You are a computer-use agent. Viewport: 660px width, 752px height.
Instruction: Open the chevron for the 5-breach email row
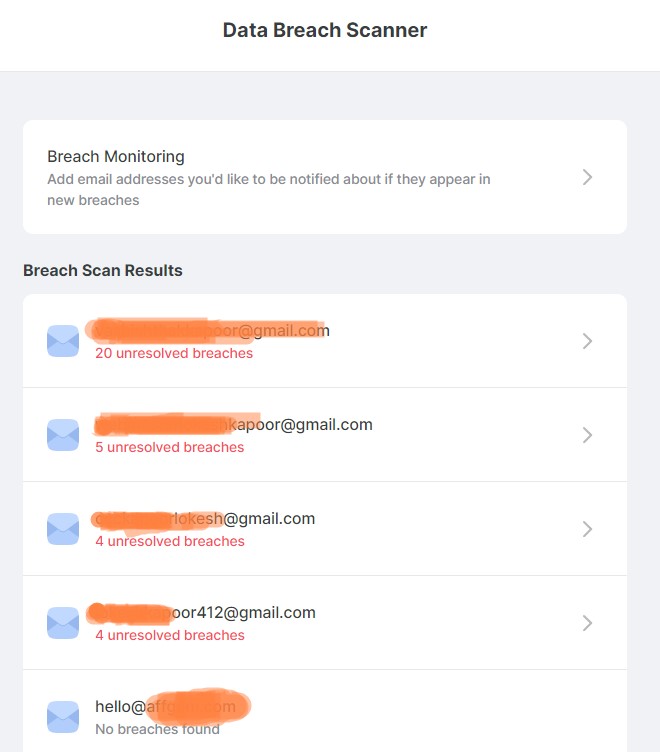[587, 435]
